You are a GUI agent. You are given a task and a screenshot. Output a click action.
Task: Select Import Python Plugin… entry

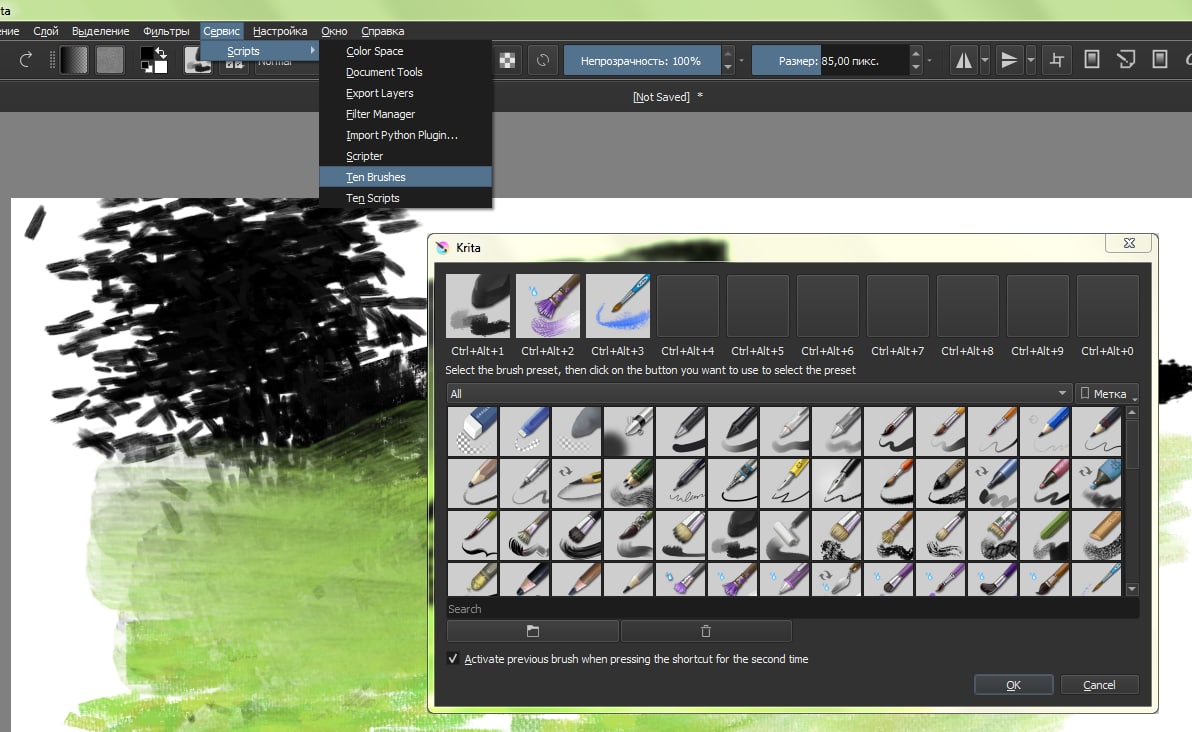click(405, 135)
